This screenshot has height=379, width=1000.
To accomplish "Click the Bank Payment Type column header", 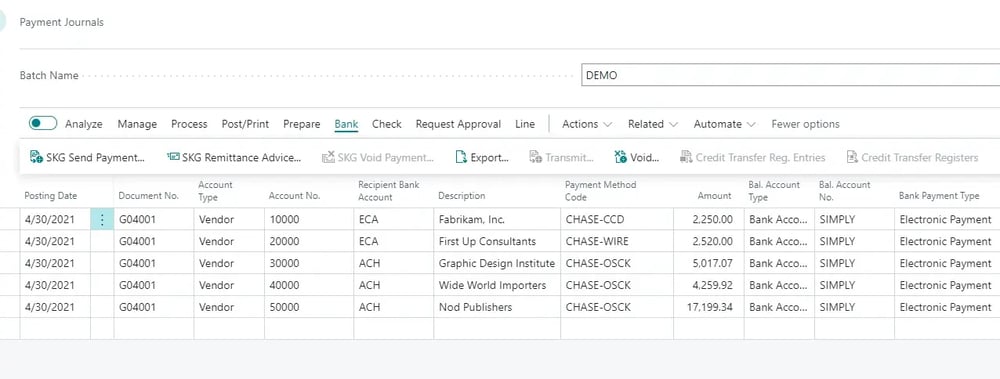I will (939, 196).
